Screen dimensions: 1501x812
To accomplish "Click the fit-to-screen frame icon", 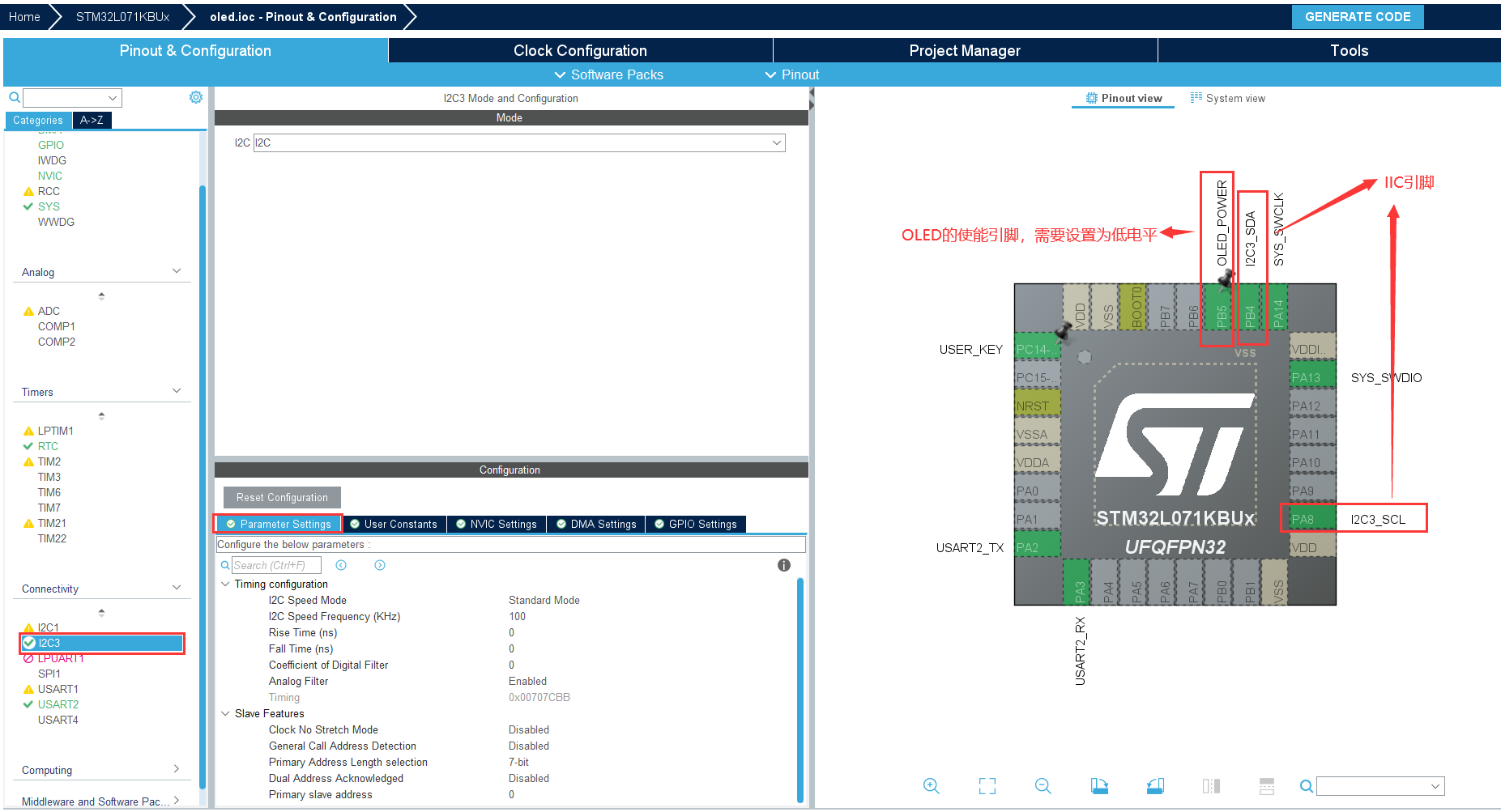I will pos(987,786).
